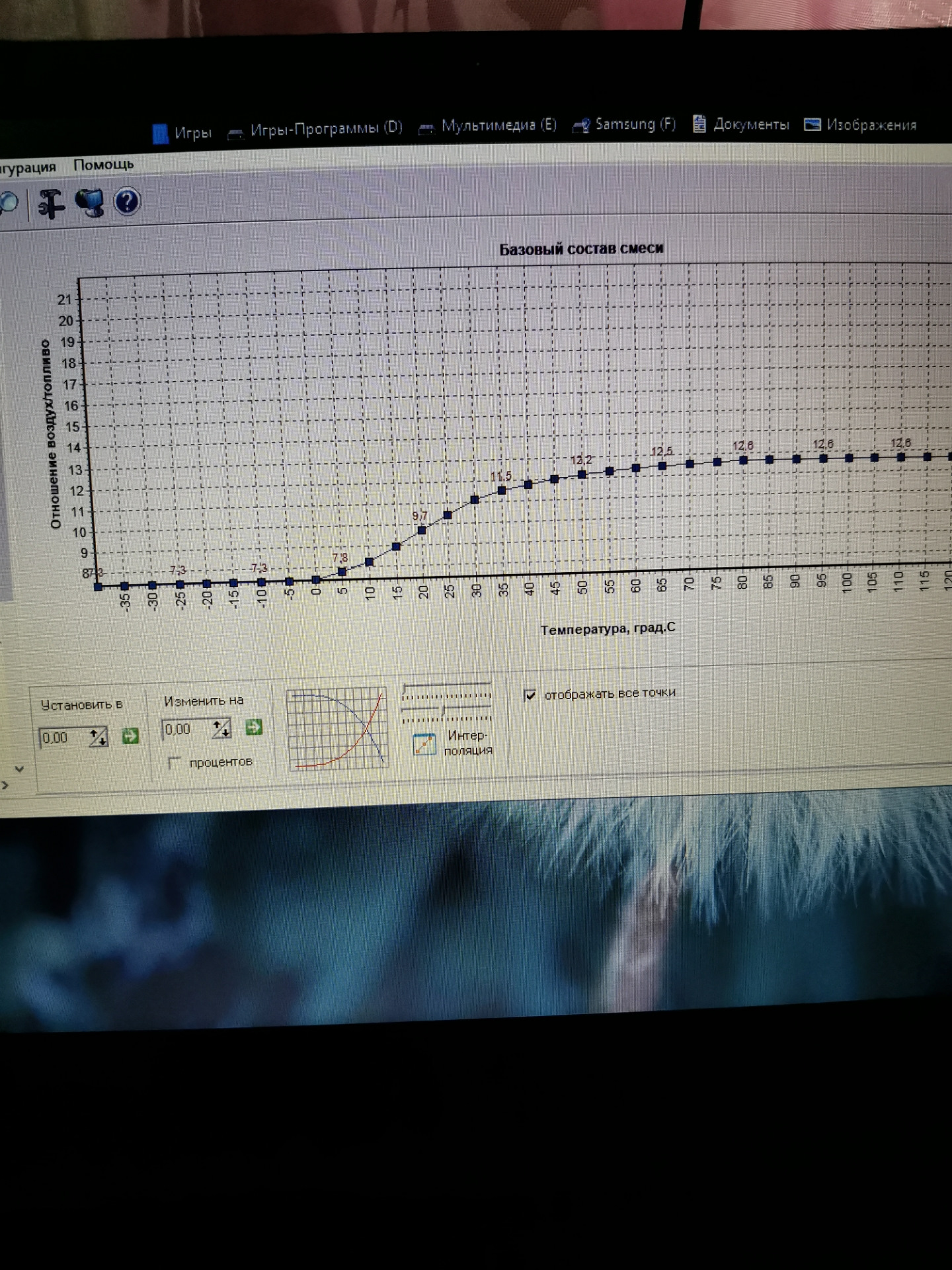Open the Игры bookmark folder

pyautogui.click(x=182, y=133)
